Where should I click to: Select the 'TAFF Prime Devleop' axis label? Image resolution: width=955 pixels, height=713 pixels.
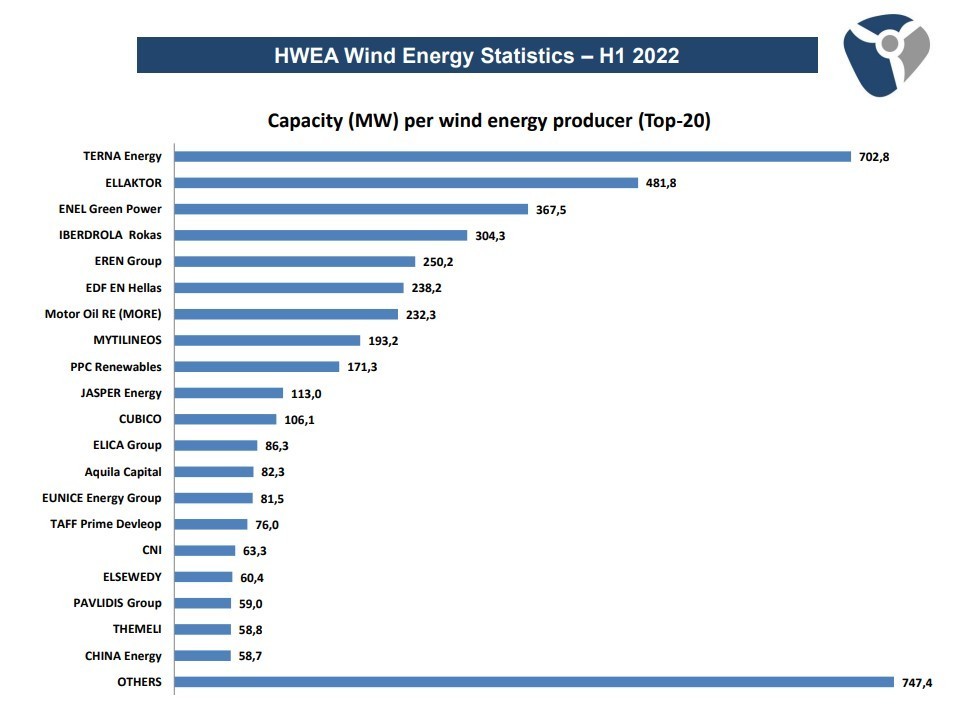106,524
